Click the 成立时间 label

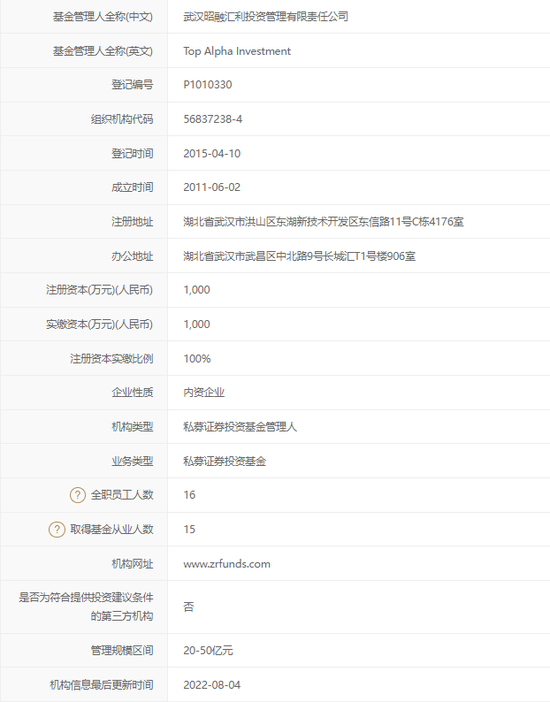(x=132, y=187)
